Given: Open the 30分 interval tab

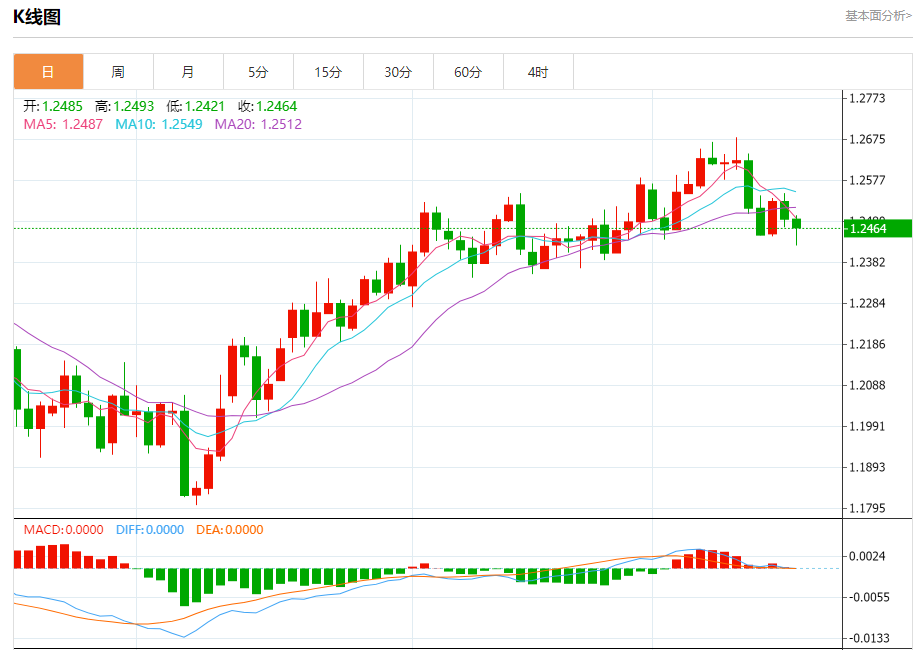Looking at the screenshot, I should coord(399,72).
